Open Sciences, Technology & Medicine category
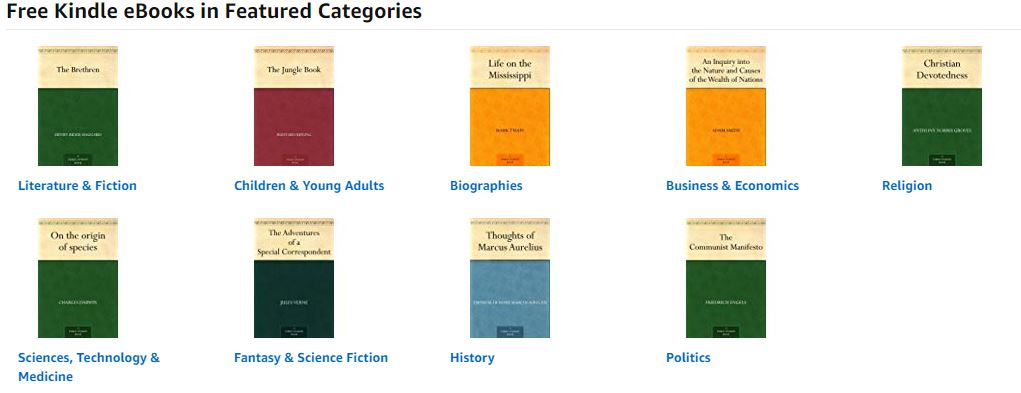This screenshot has width=1021, height=393. click(89, 367)
